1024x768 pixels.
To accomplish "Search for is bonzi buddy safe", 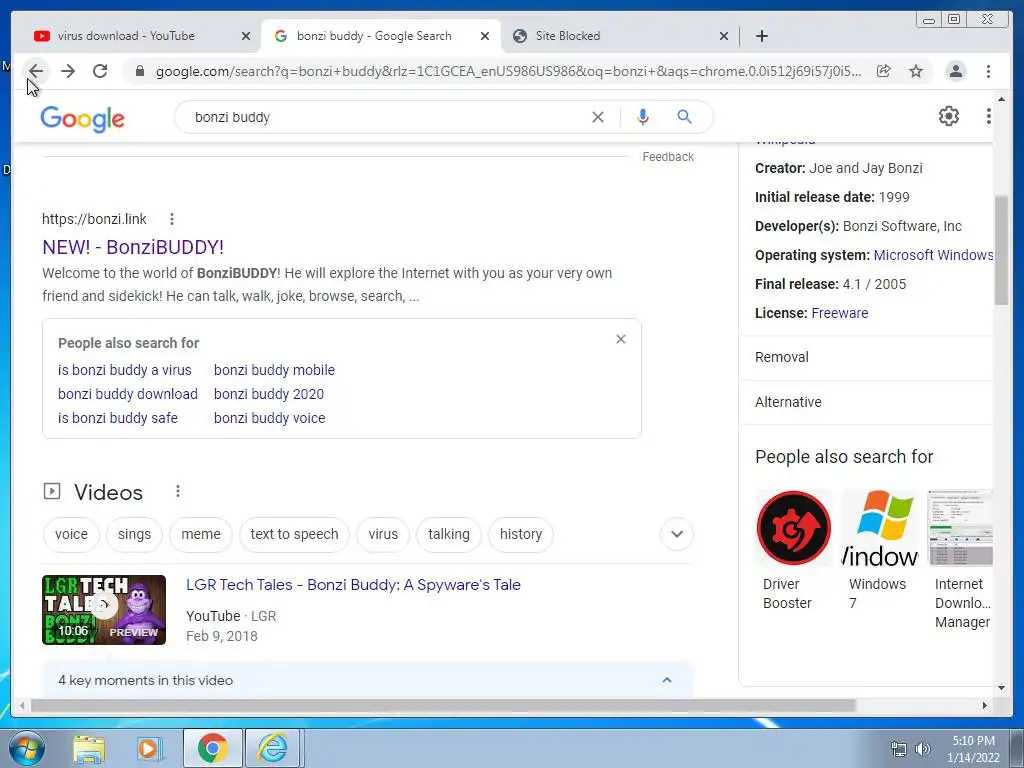I will click(x=118, y=419).
